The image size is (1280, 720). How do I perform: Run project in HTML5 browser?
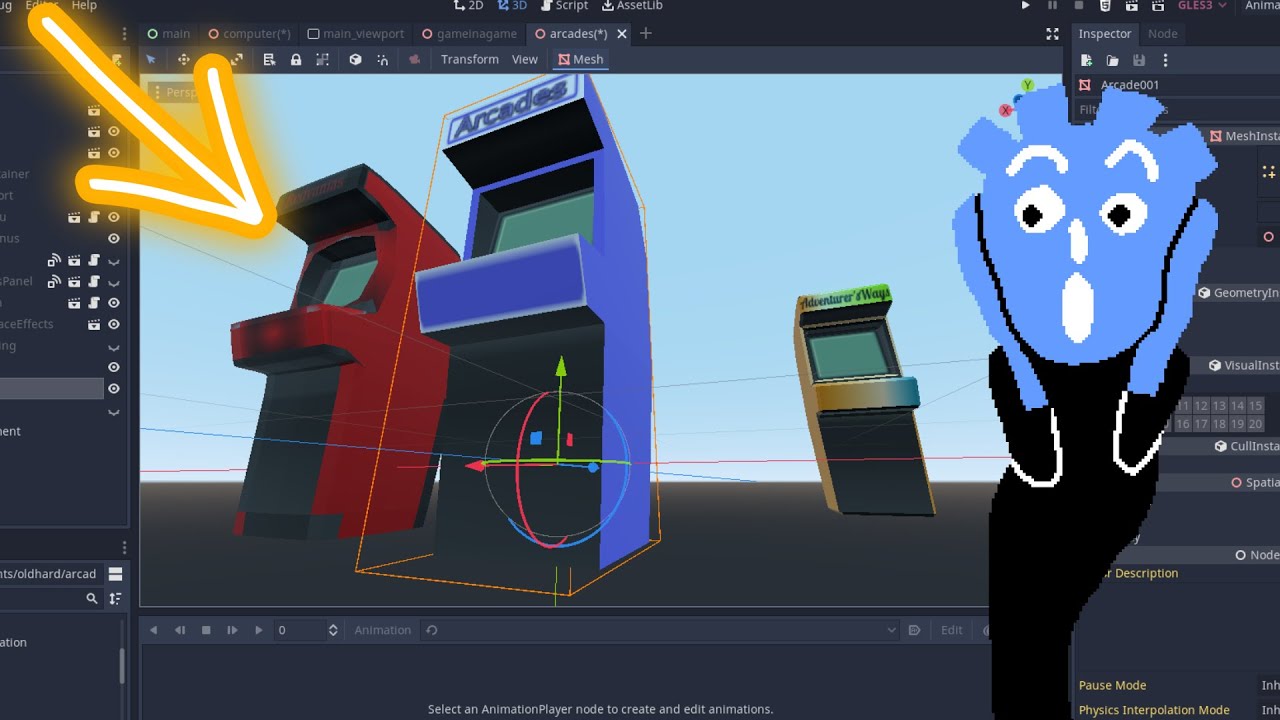(x=1104, y=6)
